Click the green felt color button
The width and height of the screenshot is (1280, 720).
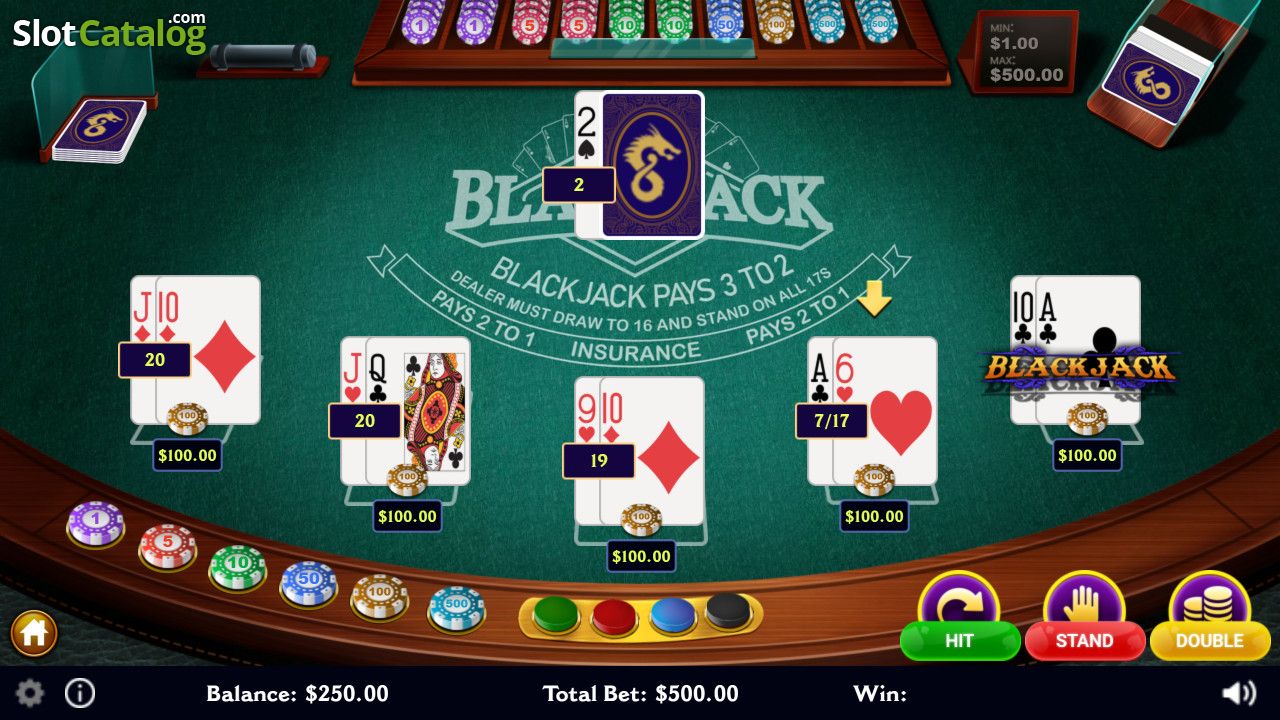pos(556,613)
